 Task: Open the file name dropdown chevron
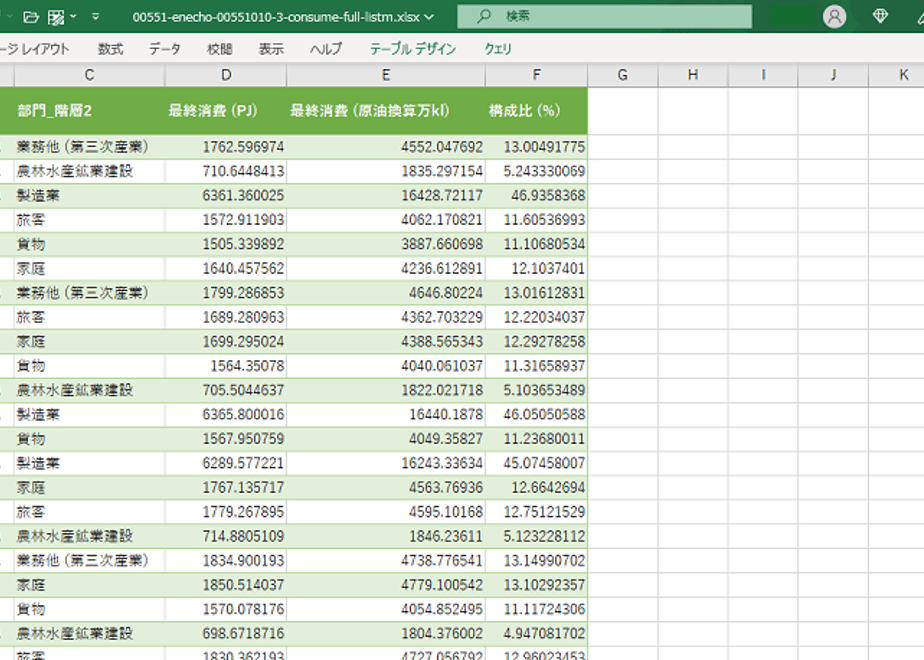(429, 17)
